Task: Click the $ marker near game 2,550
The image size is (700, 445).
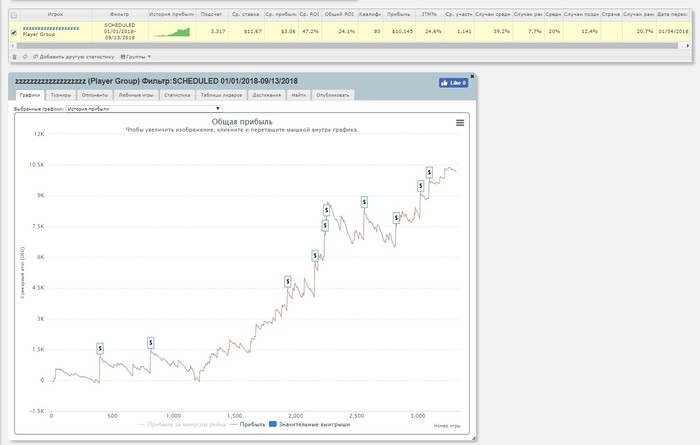Action: click(x=364, y=202)
